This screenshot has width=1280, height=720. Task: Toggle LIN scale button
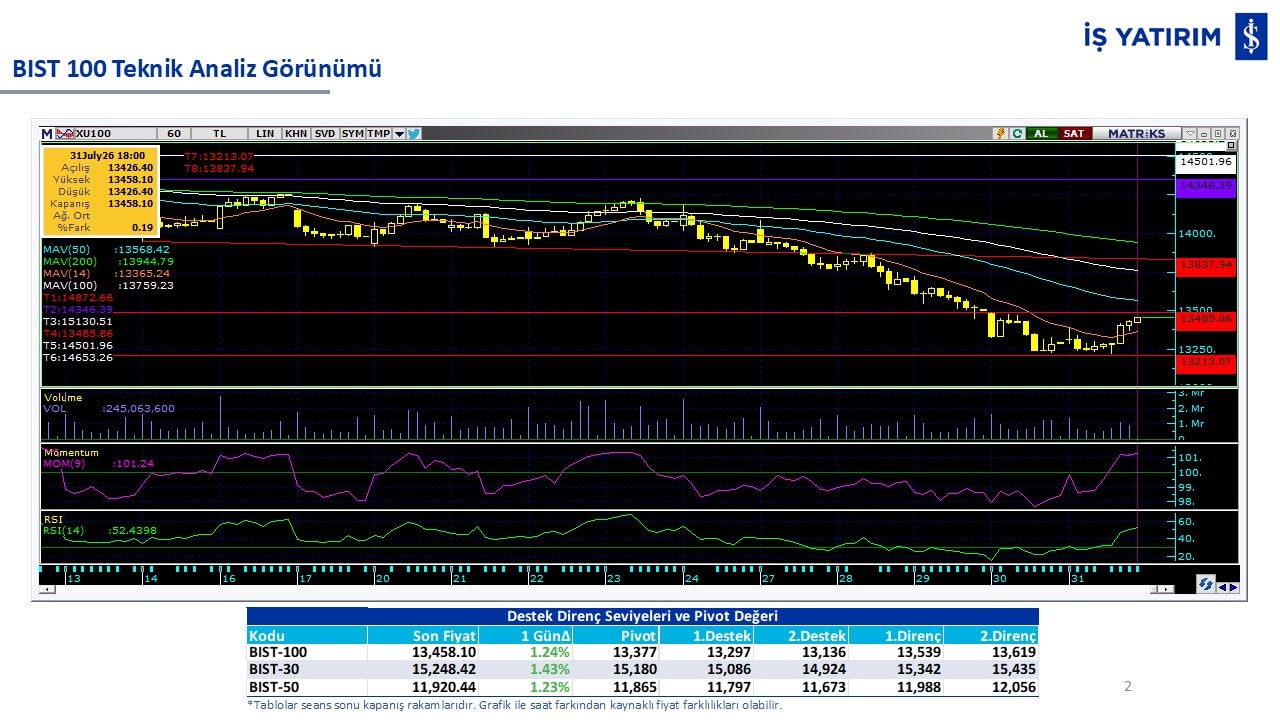point(265,133)
